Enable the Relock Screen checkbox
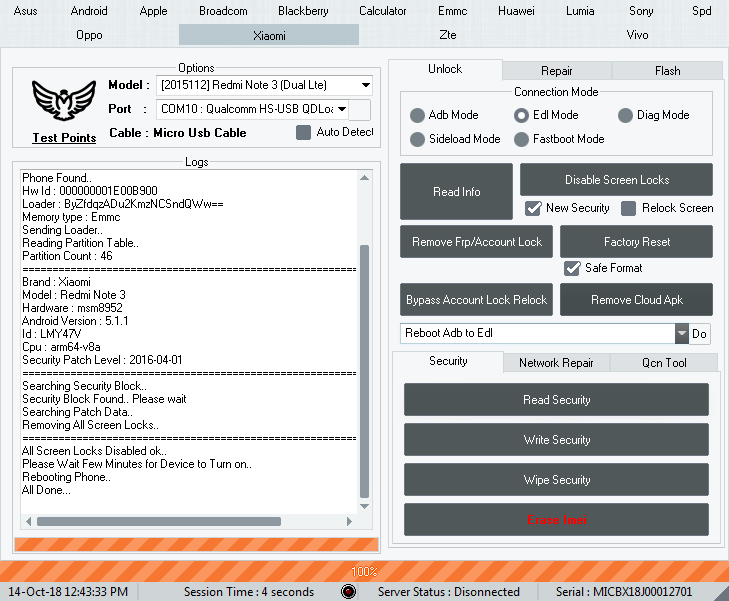The width and height of the screenshot is (729, 601). click(629, 208)
